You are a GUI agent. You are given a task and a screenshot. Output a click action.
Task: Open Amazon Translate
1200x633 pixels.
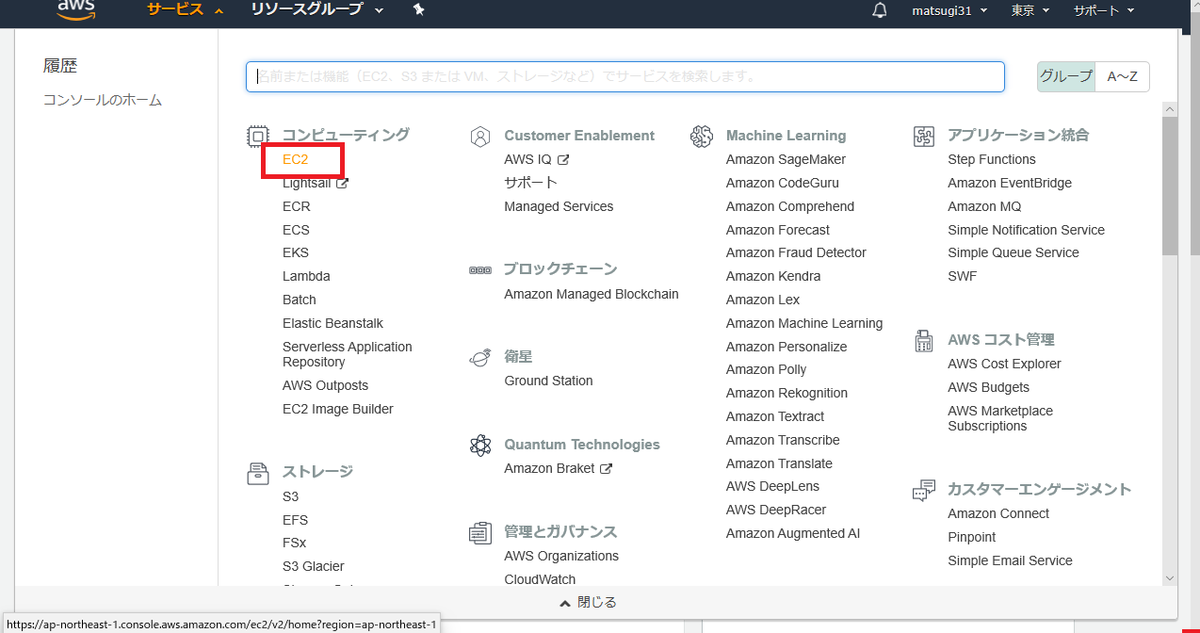click(779, 463)
